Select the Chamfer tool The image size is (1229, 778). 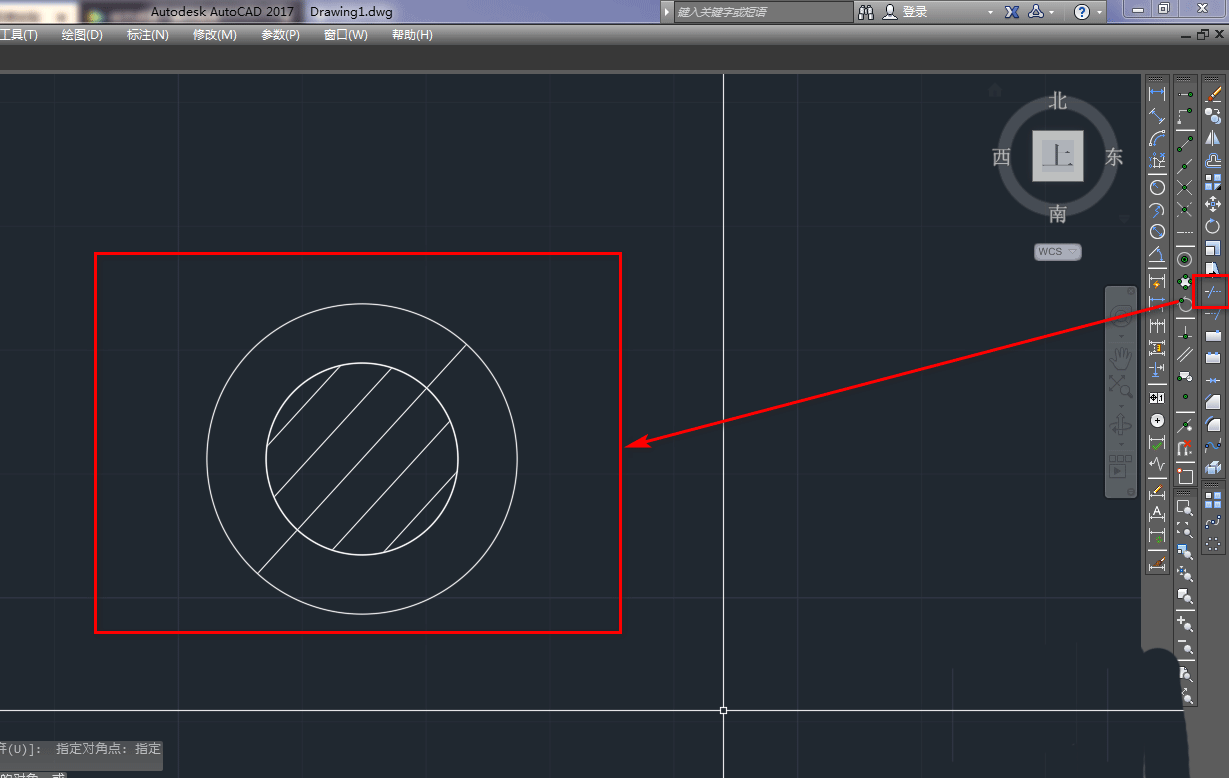tap(1213, 401)
